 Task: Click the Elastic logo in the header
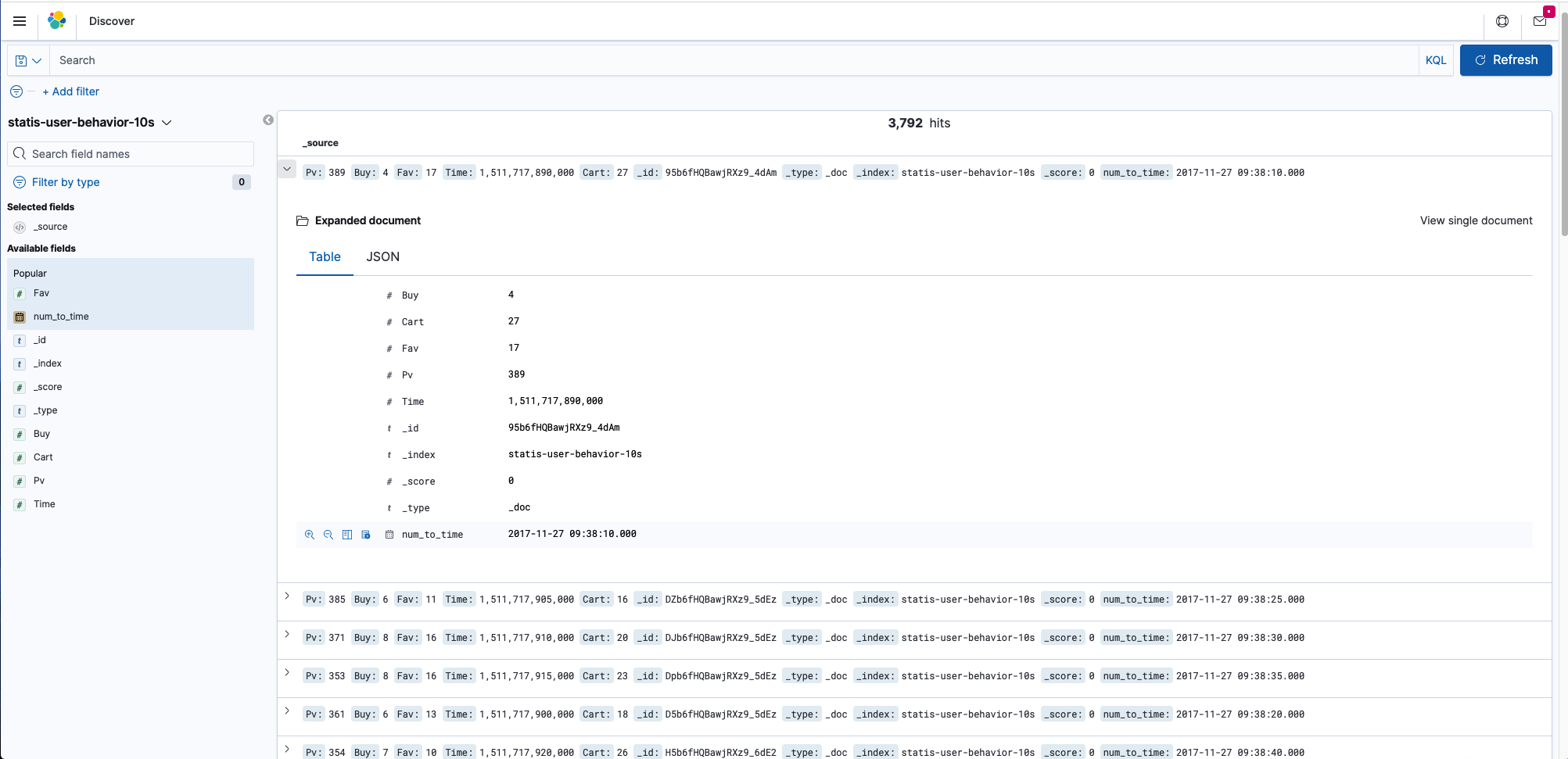pyautogui.click(x=56, y=21)
